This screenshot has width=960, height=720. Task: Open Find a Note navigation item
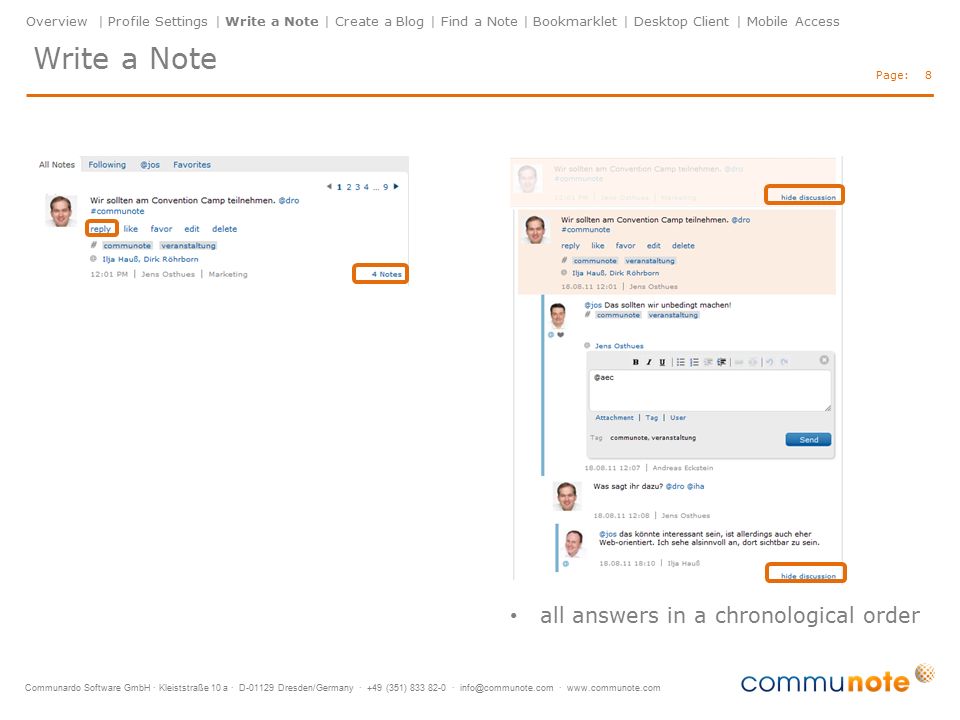pyautogui.click(x=479, y=21)
